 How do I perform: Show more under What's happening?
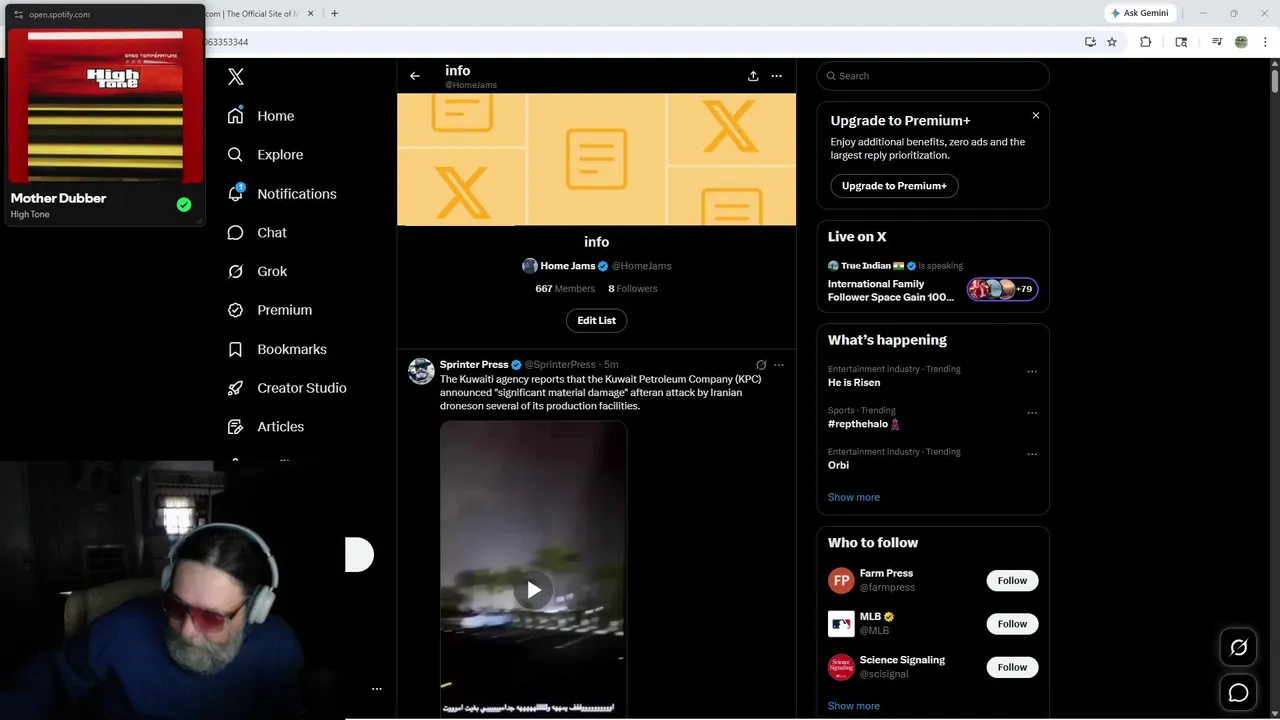[854, 497]
